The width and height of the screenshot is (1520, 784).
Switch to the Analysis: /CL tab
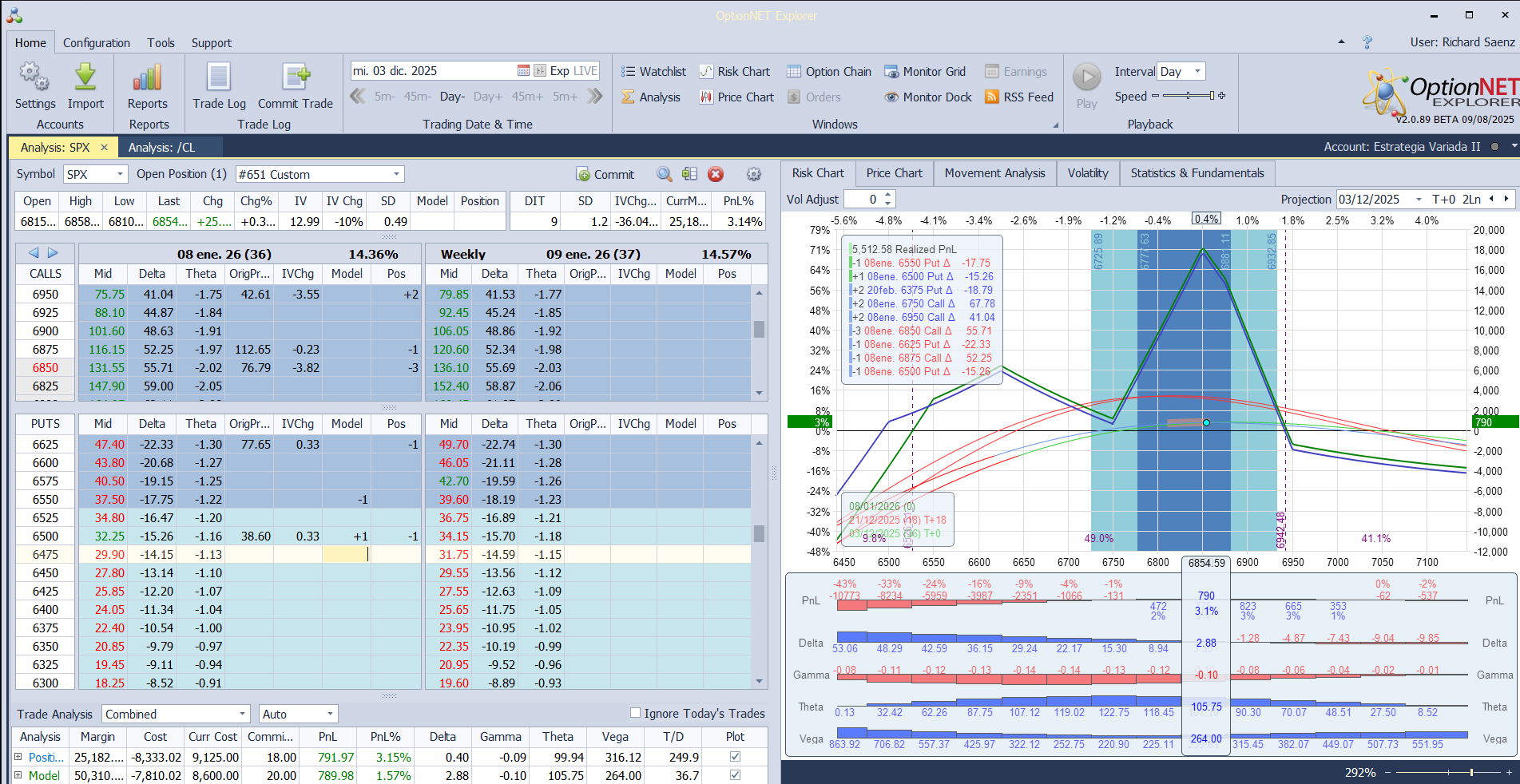pos(161,147)
